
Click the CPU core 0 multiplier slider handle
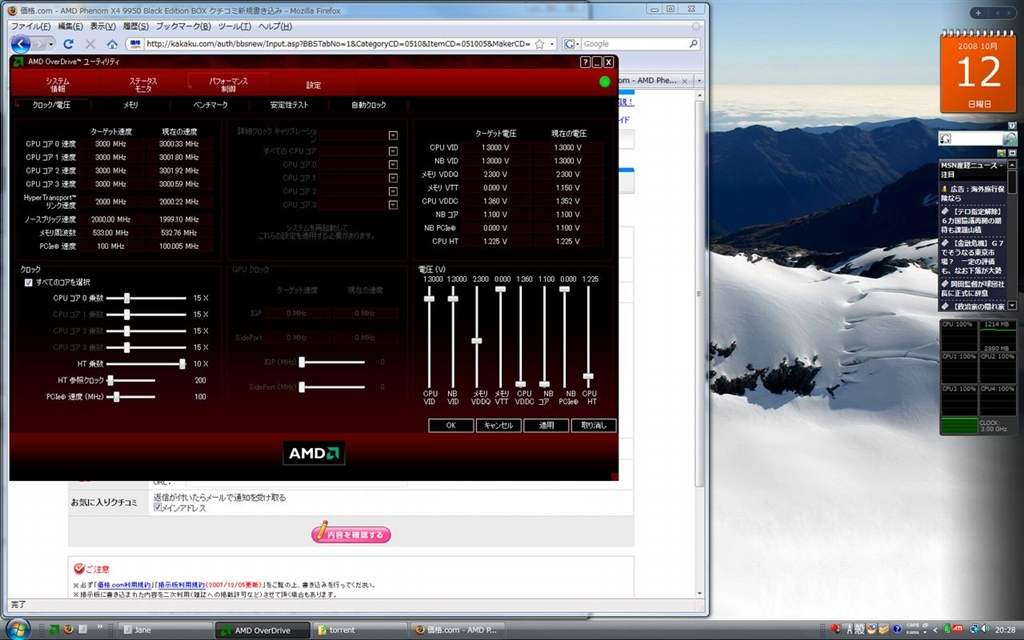click(127, 298)
